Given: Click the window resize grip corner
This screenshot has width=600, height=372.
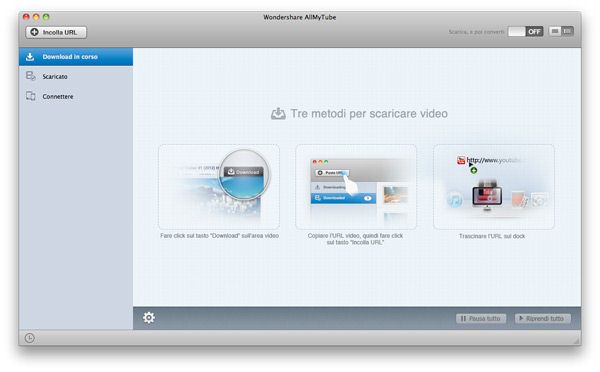Looking at the screenshot, I should (577, 340).
